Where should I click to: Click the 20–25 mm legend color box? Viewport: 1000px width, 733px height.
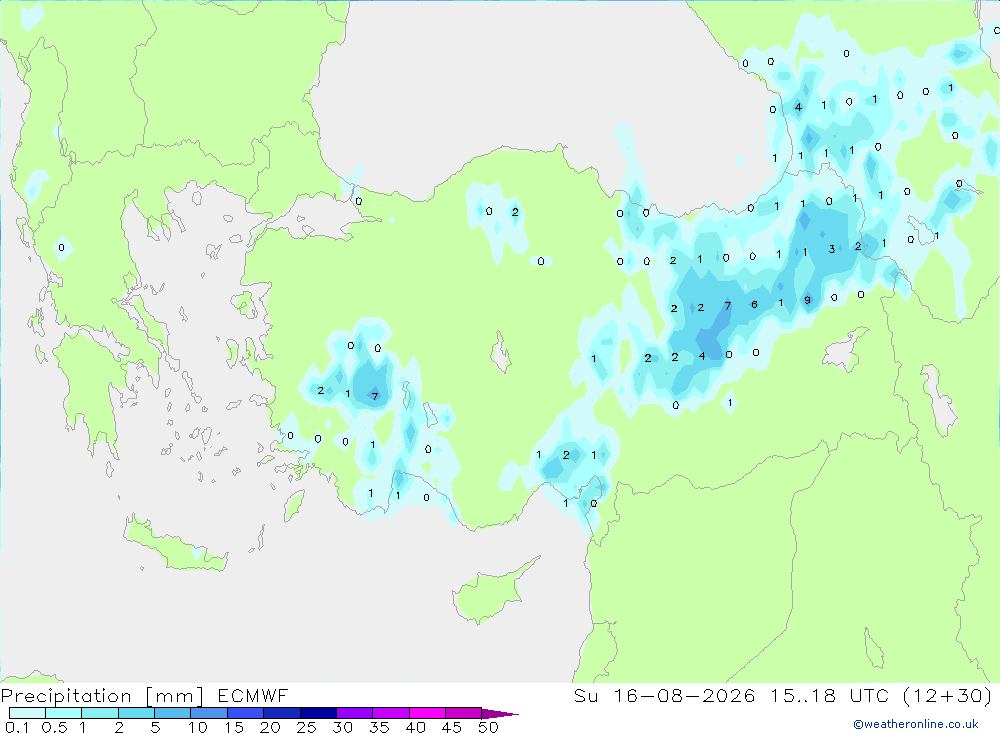coord(281,713)
